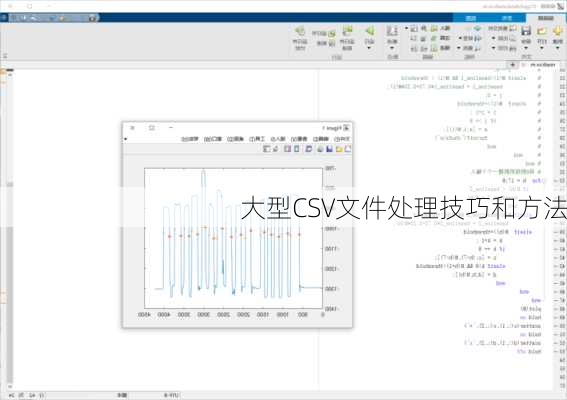Open the Go To dropdown arrow
This screenshot has height=400, width=567.
coord(460,38)
